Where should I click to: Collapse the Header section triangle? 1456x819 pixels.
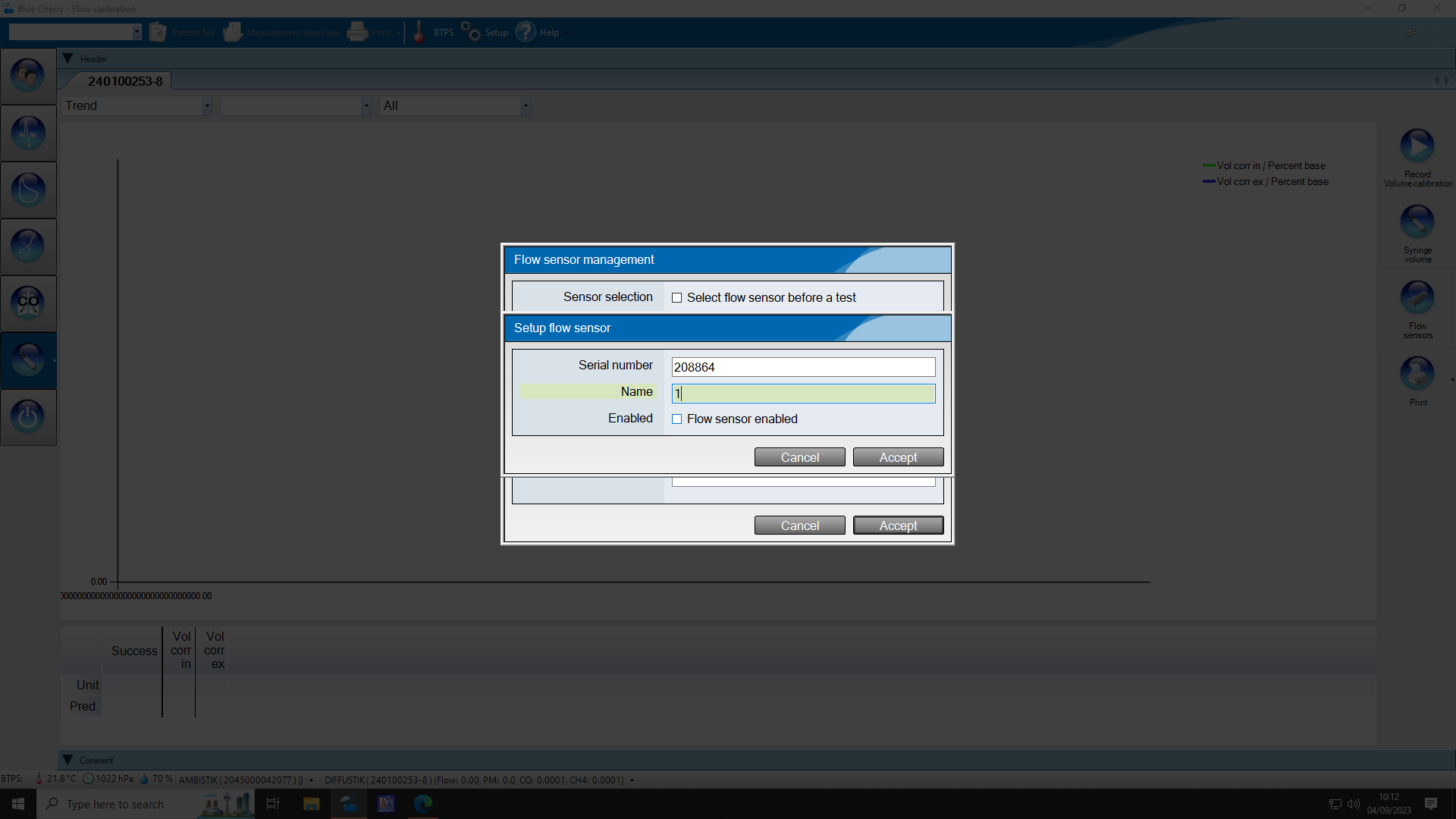pyautogui.click(x=67, y=59)
